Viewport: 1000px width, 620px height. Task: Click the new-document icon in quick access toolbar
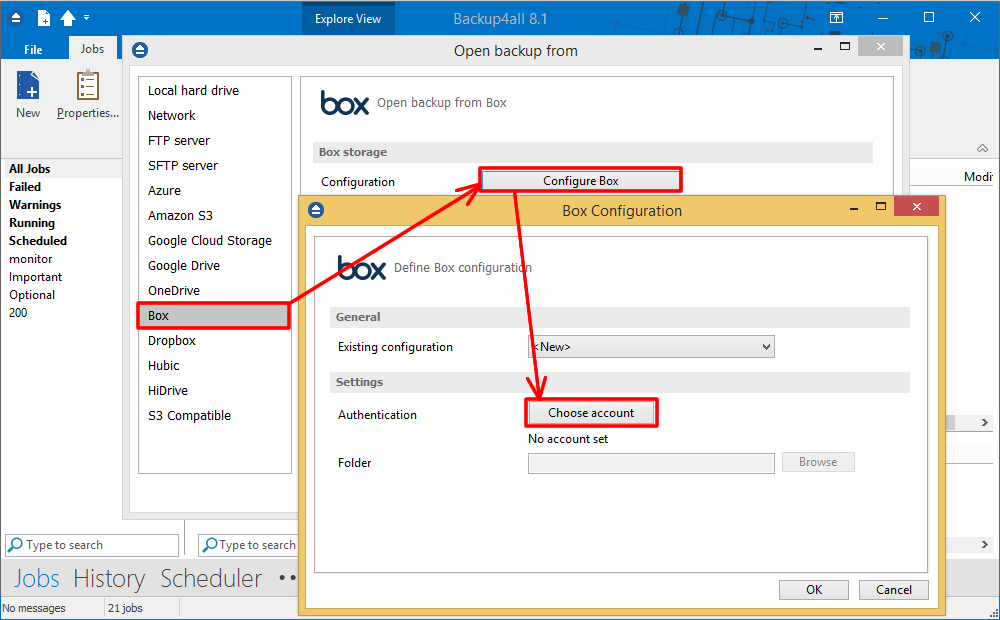pyautogui.click(x=43, y=18)
